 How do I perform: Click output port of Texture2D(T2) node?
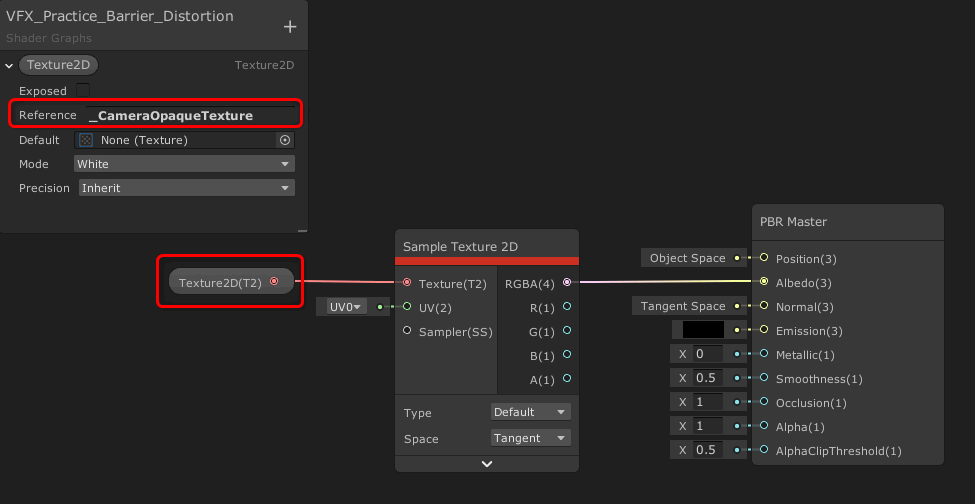[274, 282]
